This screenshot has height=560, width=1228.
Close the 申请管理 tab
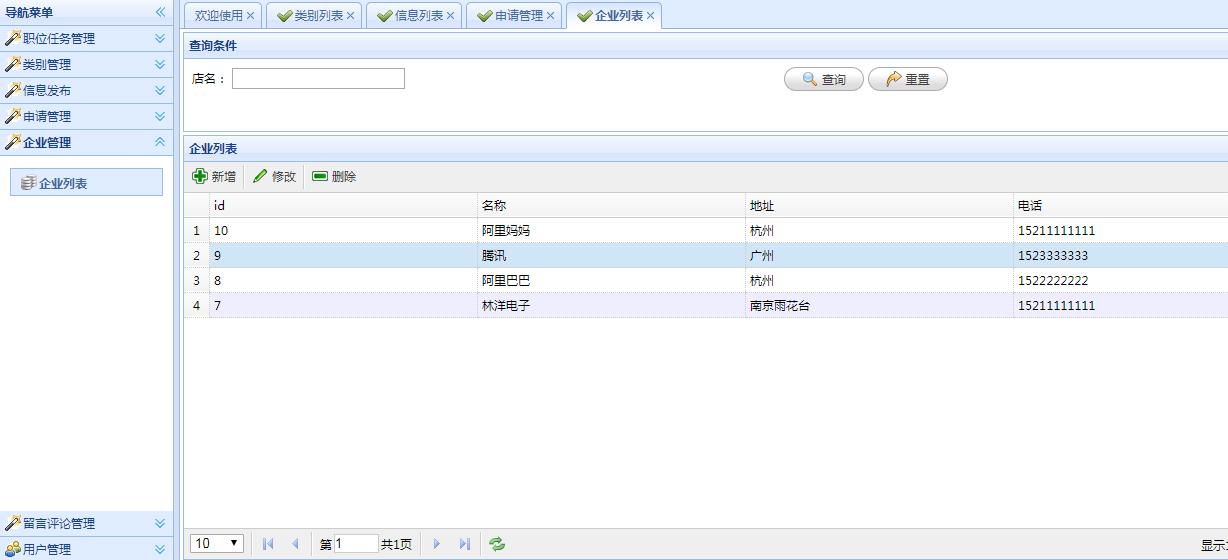point(551,16)
